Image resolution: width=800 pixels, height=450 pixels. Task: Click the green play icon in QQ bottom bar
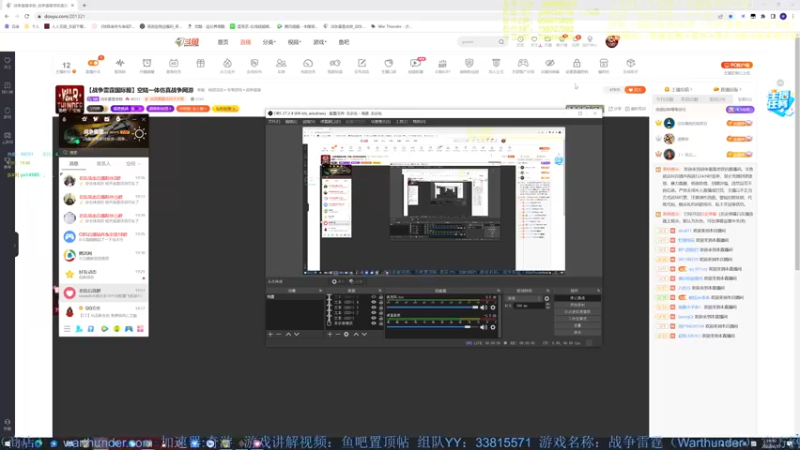coord(105,329)
